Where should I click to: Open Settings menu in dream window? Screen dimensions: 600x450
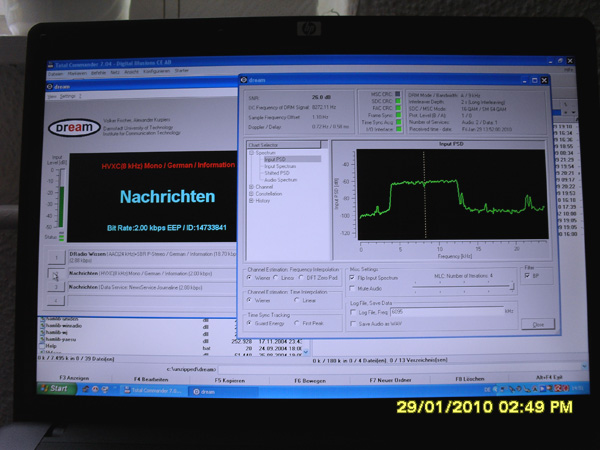(67, 96)
